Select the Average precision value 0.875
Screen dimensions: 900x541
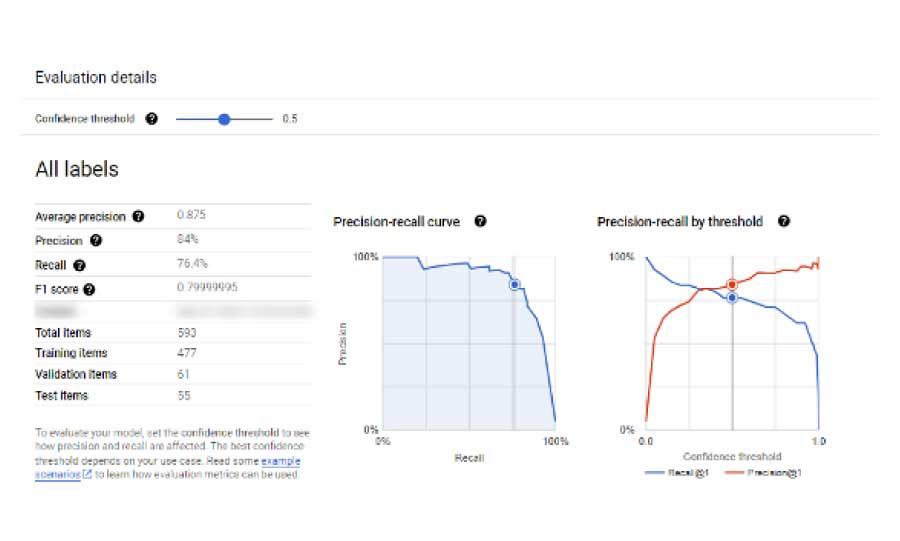click(191, 215)
